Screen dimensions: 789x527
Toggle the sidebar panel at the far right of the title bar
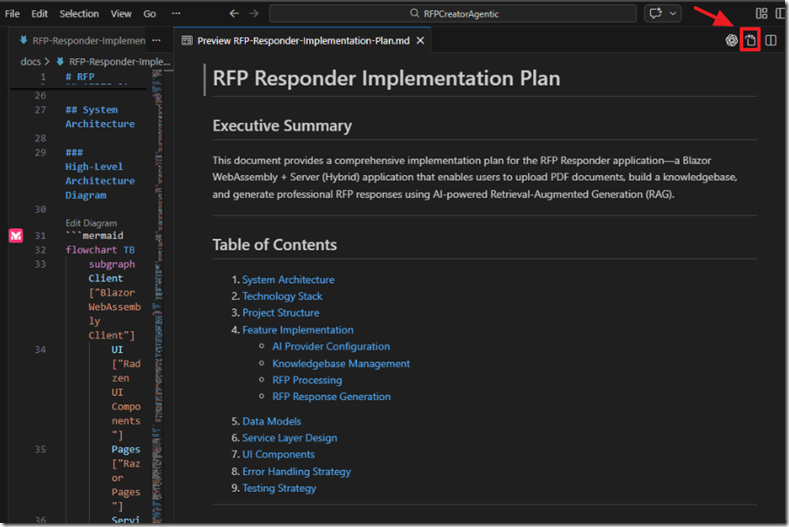coord(780,14)
